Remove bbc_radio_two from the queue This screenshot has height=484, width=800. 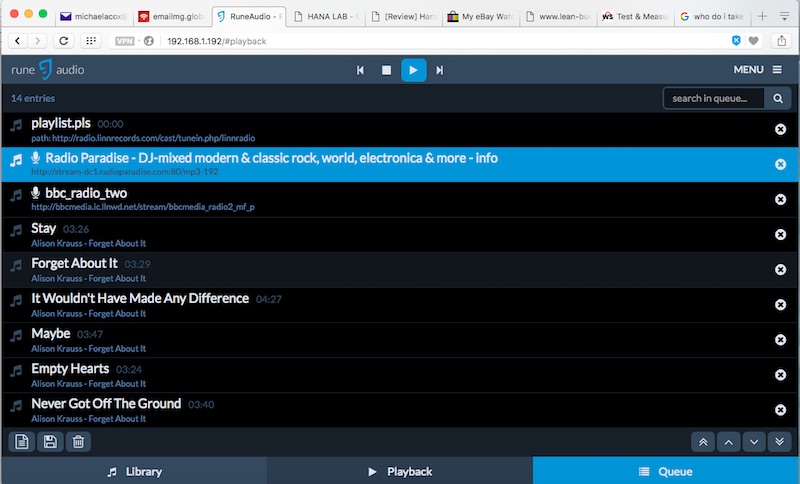780,199
